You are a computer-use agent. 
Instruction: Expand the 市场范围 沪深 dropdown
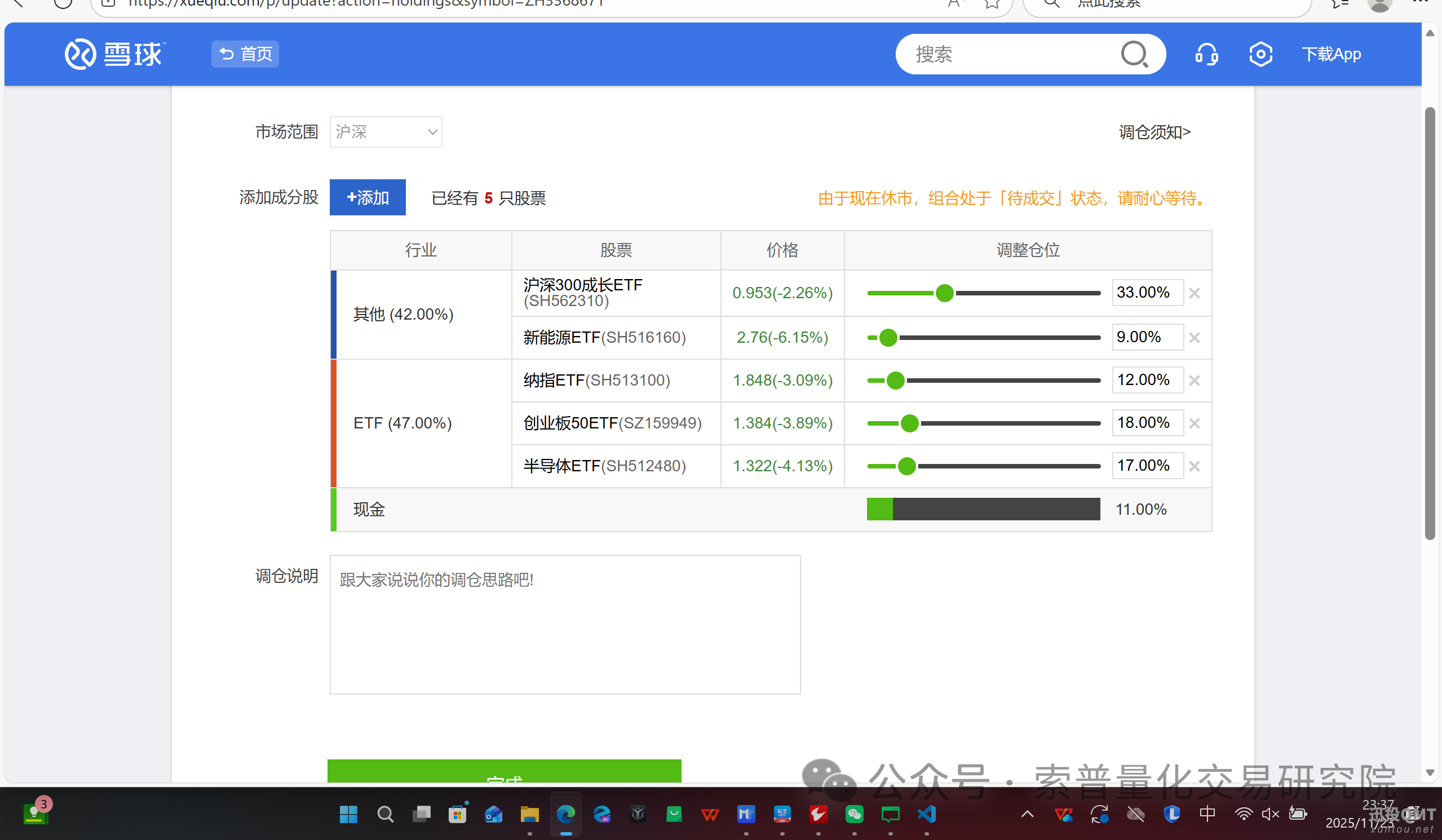pos(386,132)
